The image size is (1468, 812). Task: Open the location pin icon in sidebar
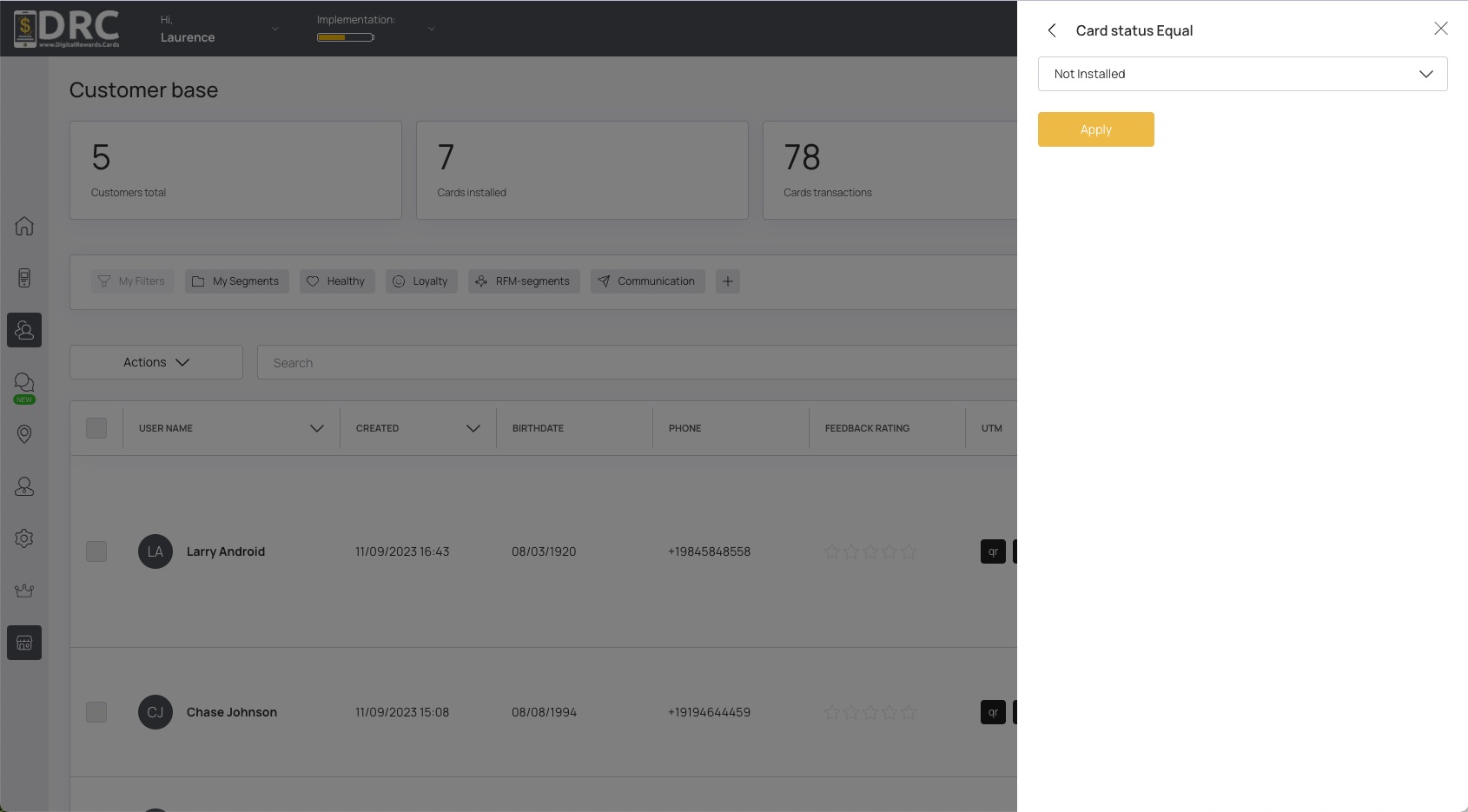click(24, 434)
